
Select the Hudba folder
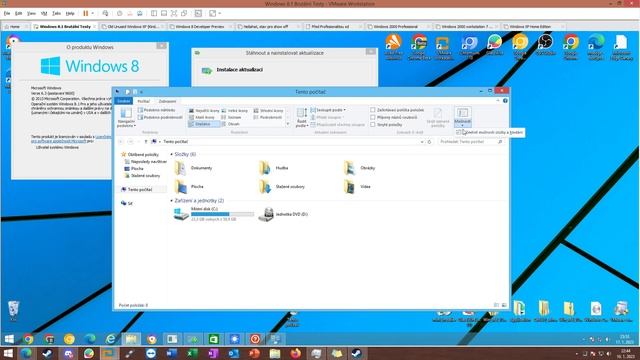coord(273,168)
